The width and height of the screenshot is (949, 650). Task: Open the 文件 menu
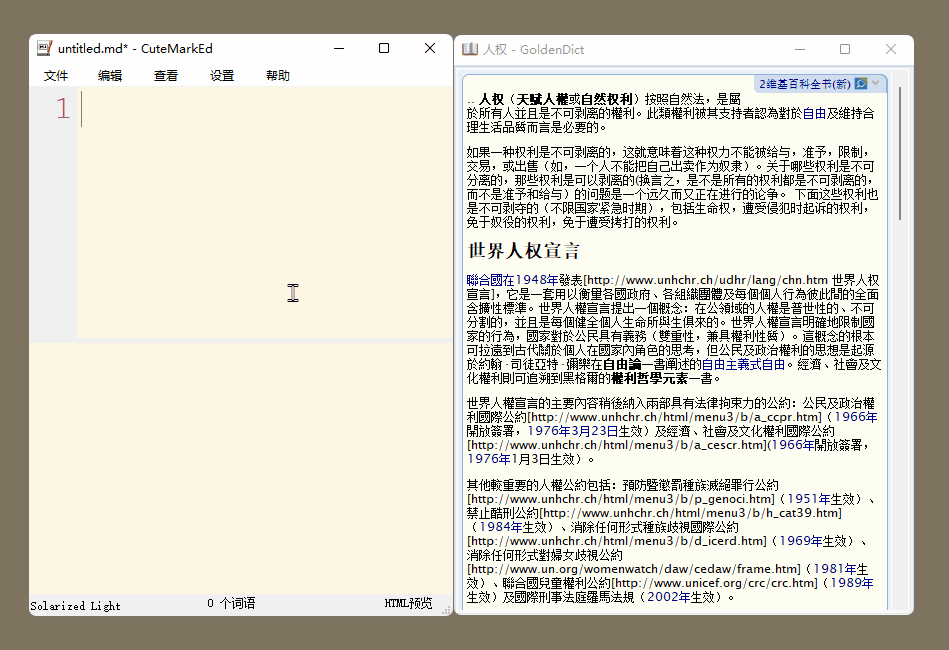pos(56,76)
